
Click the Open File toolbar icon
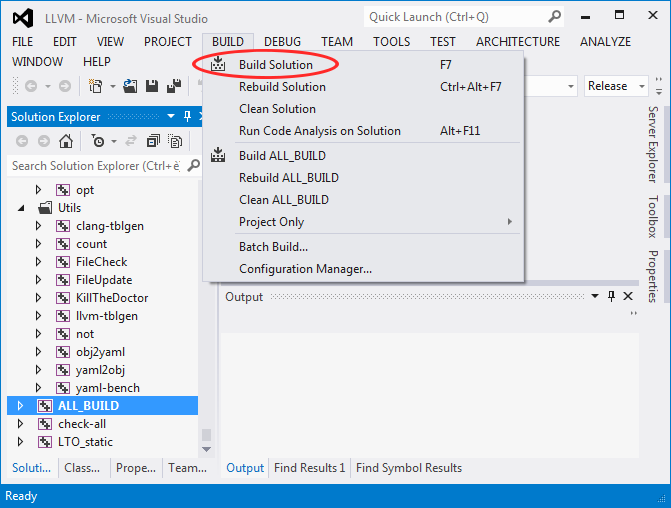coord(132,87)
